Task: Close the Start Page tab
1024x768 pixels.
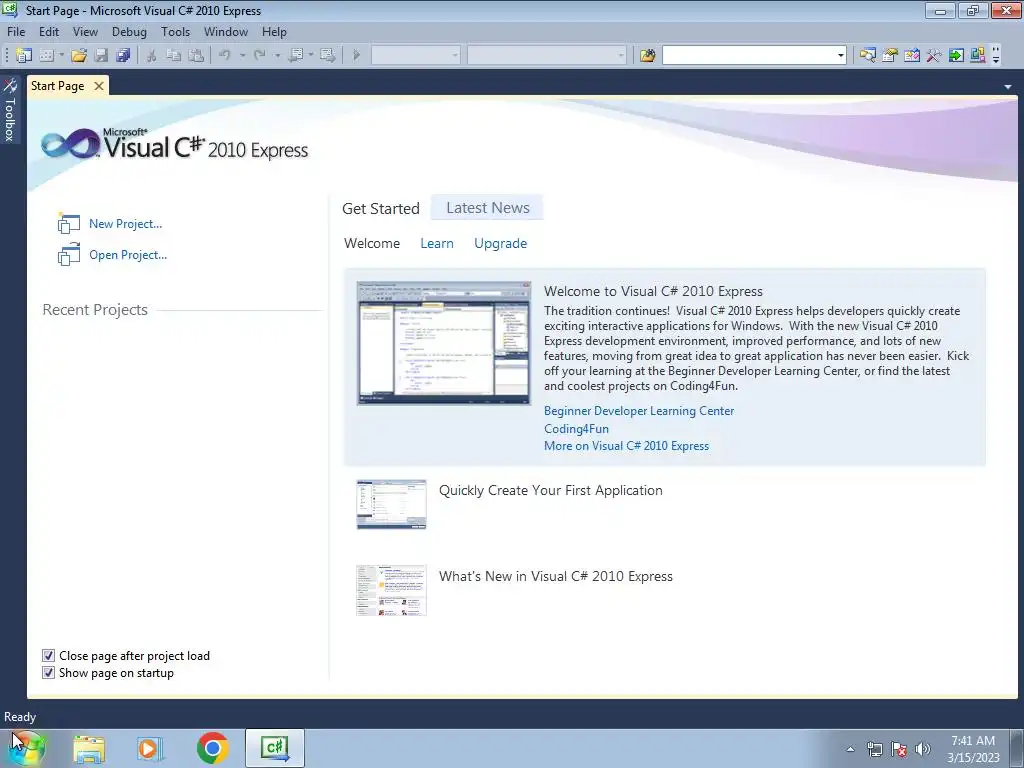Action: 99,86
